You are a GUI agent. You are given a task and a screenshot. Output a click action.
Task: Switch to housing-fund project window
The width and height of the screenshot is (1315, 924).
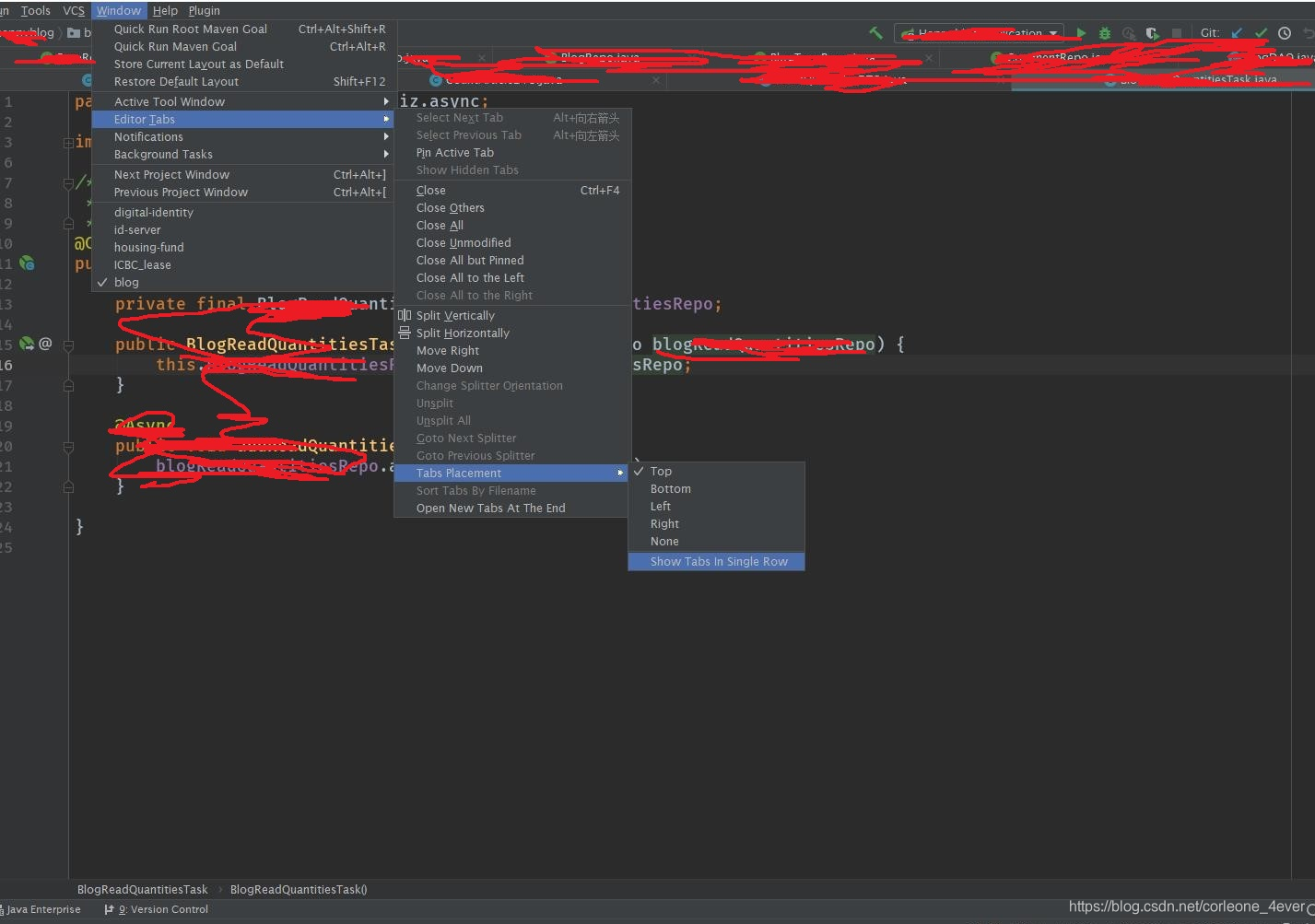pyautogui.click(x=243, y=247)
